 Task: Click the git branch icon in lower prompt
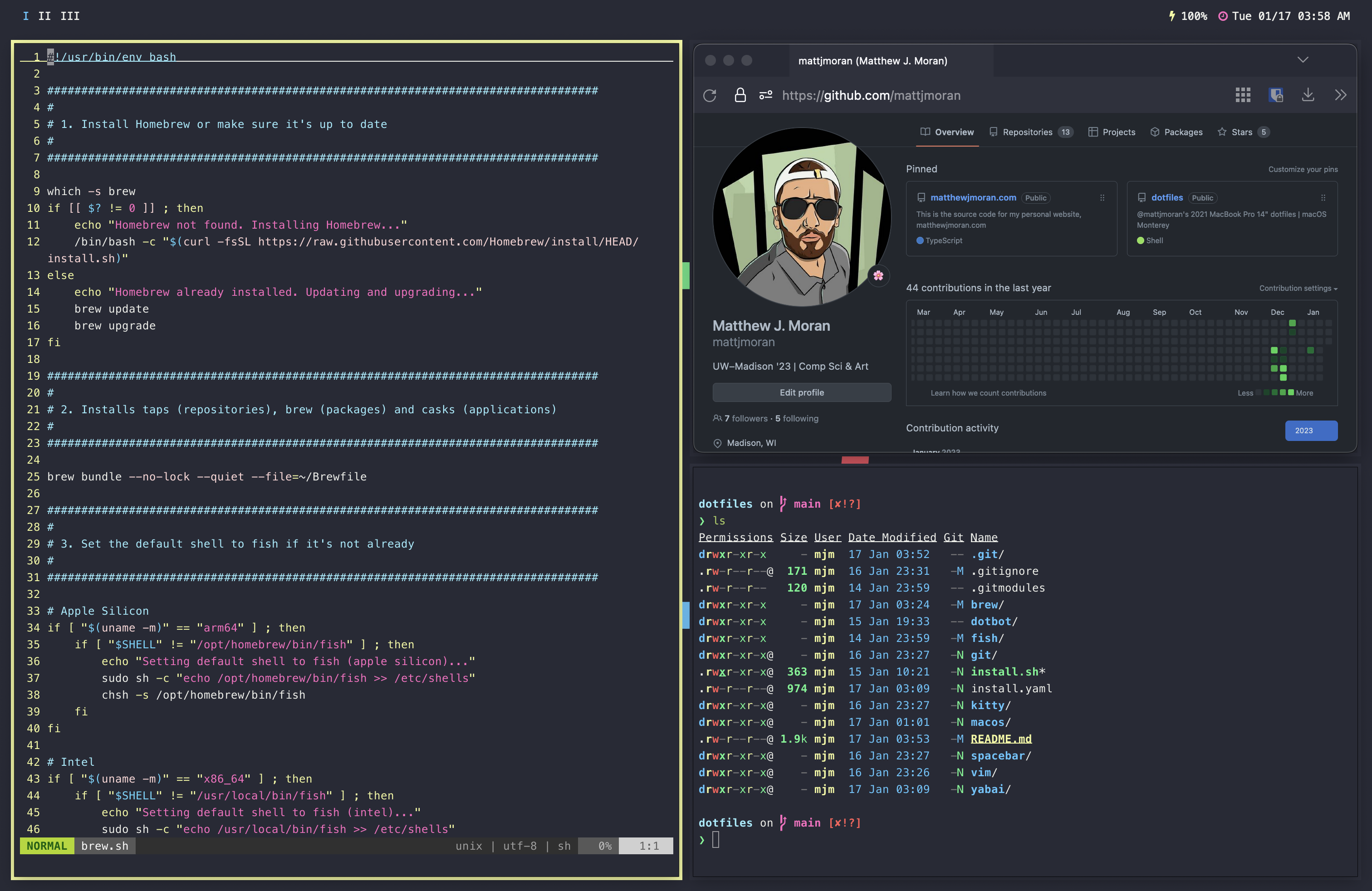coord(783,822)
